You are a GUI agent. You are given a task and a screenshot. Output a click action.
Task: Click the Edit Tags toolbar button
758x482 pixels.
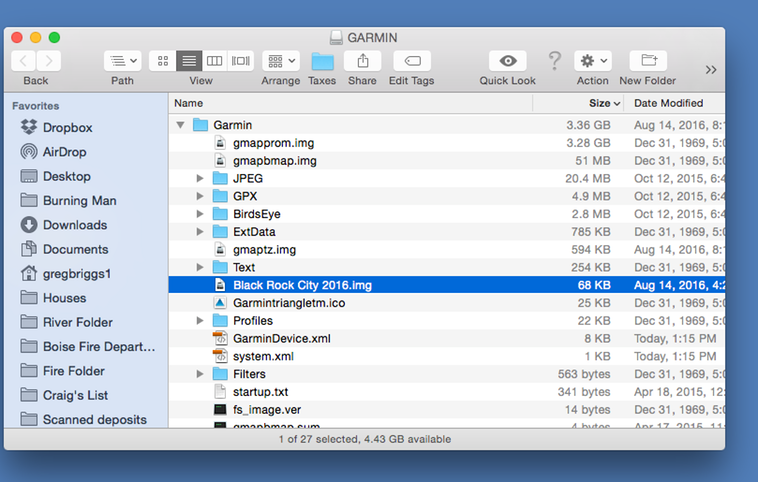(412, 61)
